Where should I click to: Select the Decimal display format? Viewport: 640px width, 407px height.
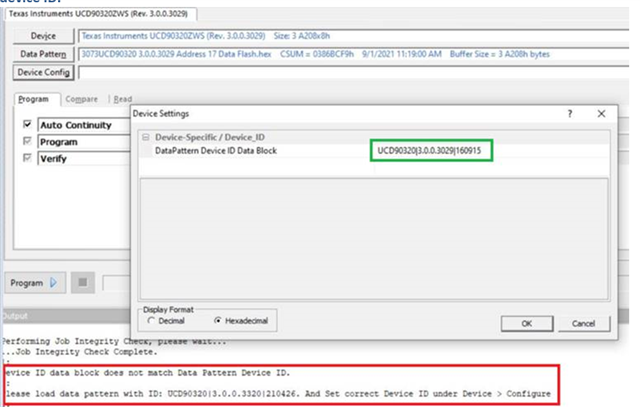click(166, 321)
